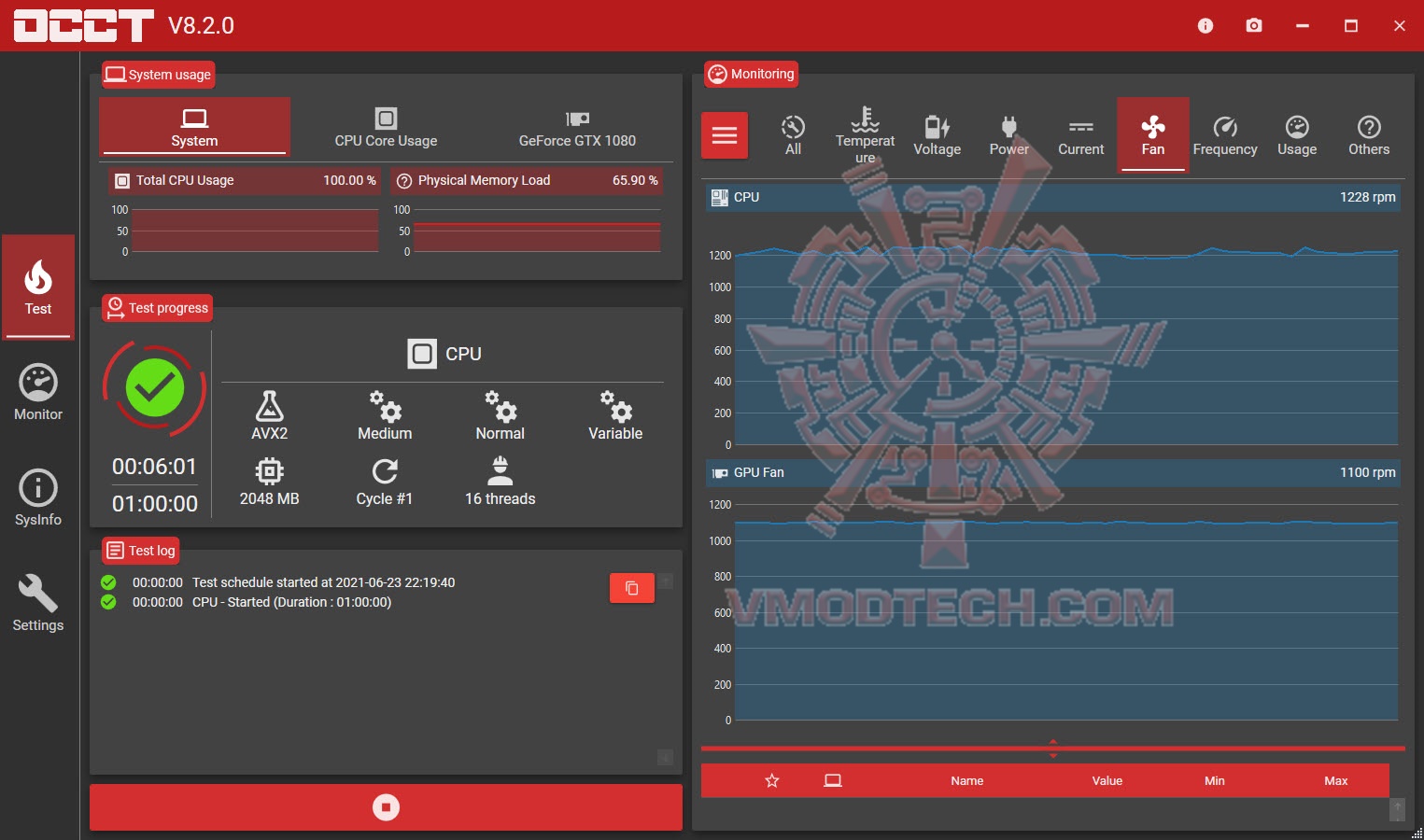Viewport: 1424px width, 840px height.
Task: Show Current monitoring sensors
Action: [1080, 135]
